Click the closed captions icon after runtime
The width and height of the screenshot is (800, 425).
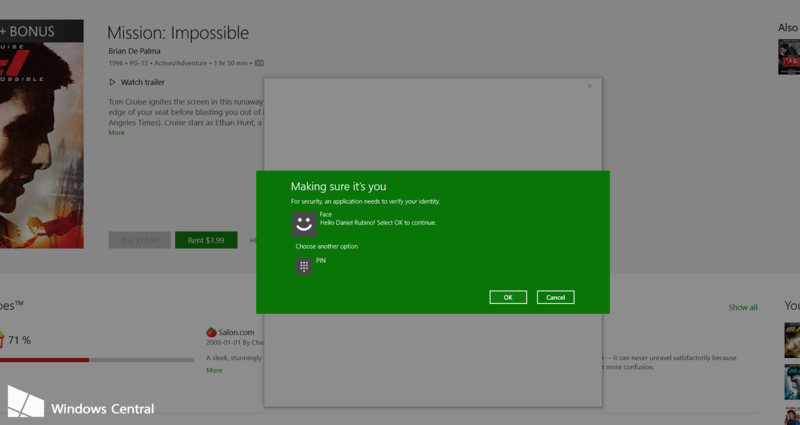click(259, 63)
